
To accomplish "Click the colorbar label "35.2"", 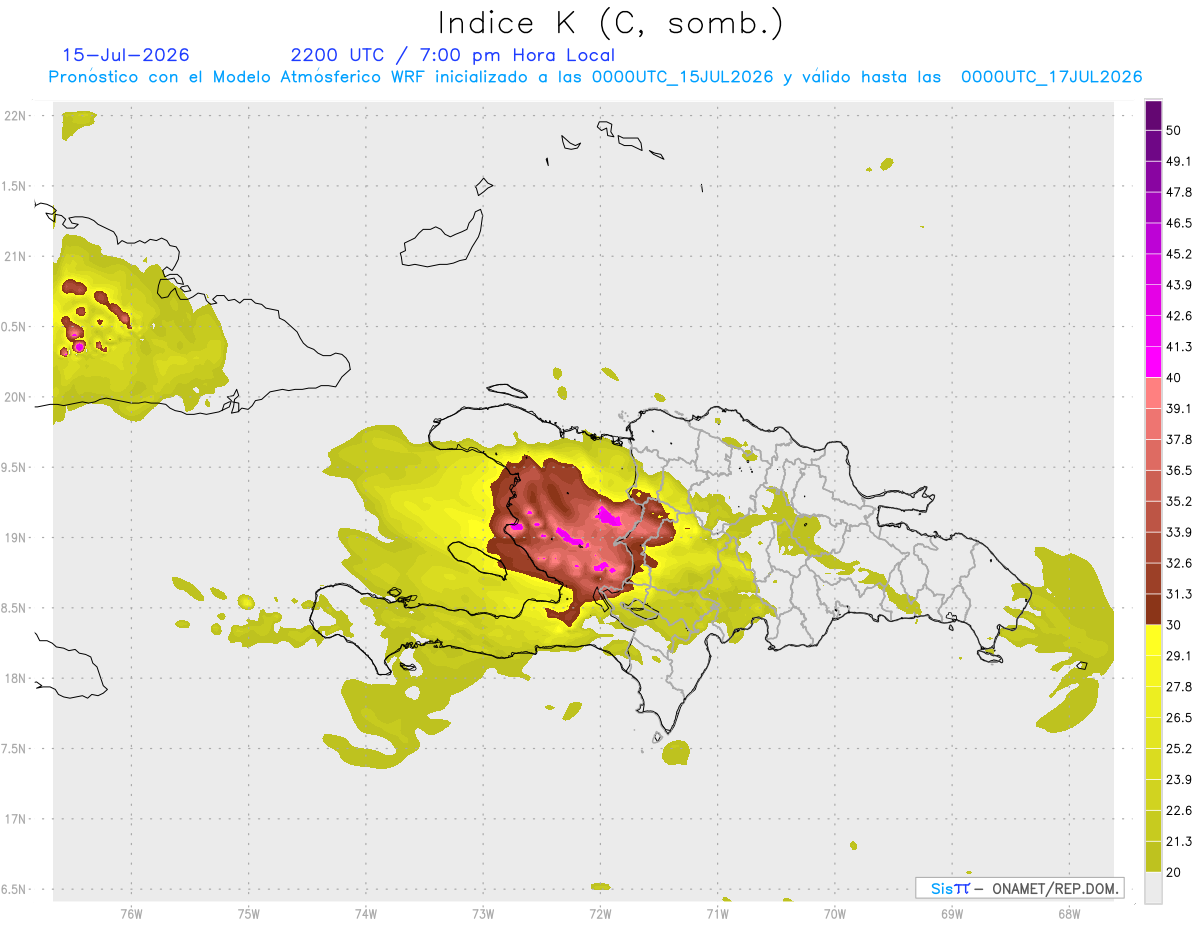I will tap(1179, 502).
